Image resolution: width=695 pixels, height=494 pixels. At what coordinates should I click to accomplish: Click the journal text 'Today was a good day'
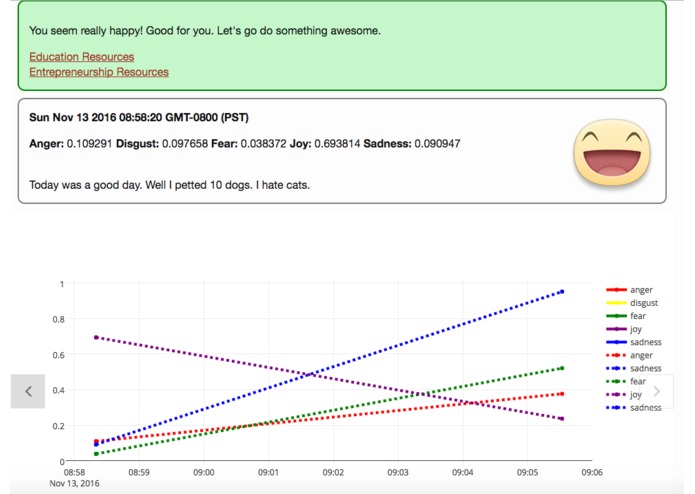coord(85,185)
